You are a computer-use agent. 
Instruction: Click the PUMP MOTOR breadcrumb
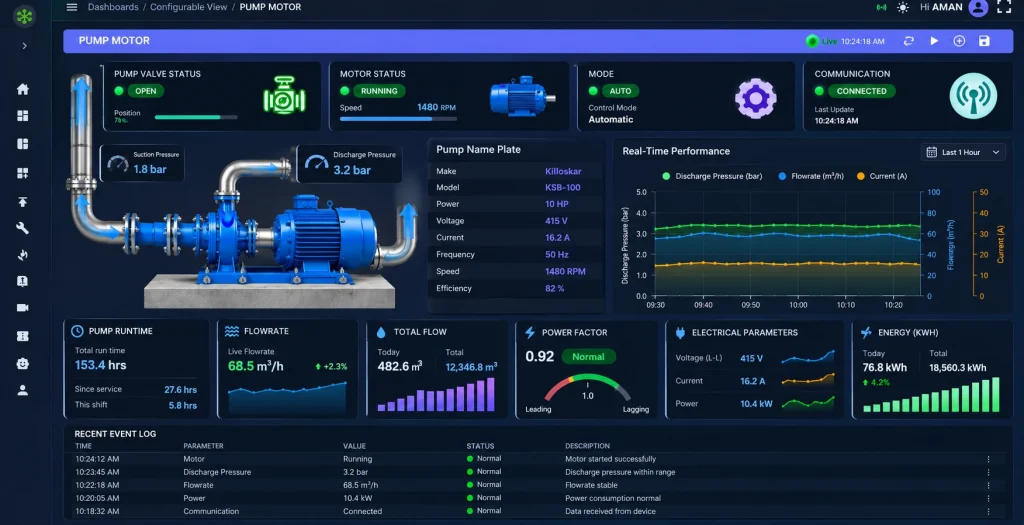pos(270,7)
